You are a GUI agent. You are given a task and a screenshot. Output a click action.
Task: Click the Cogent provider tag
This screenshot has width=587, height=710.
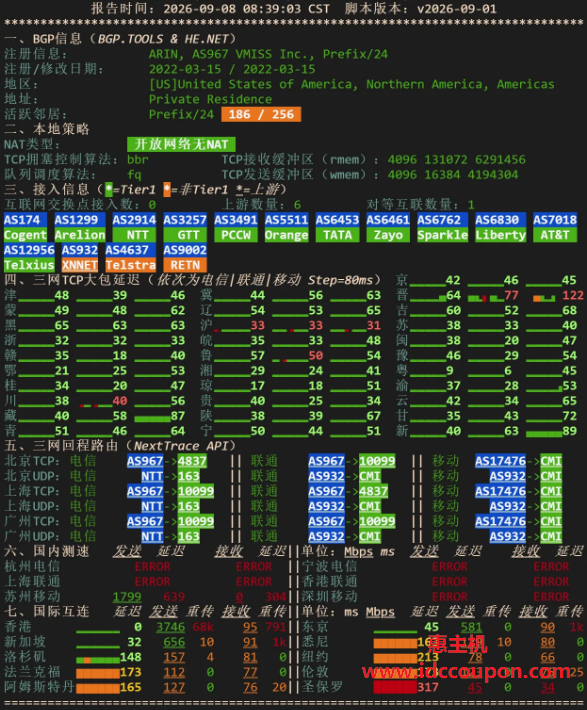pyautogui.click(x=25, y=235)
